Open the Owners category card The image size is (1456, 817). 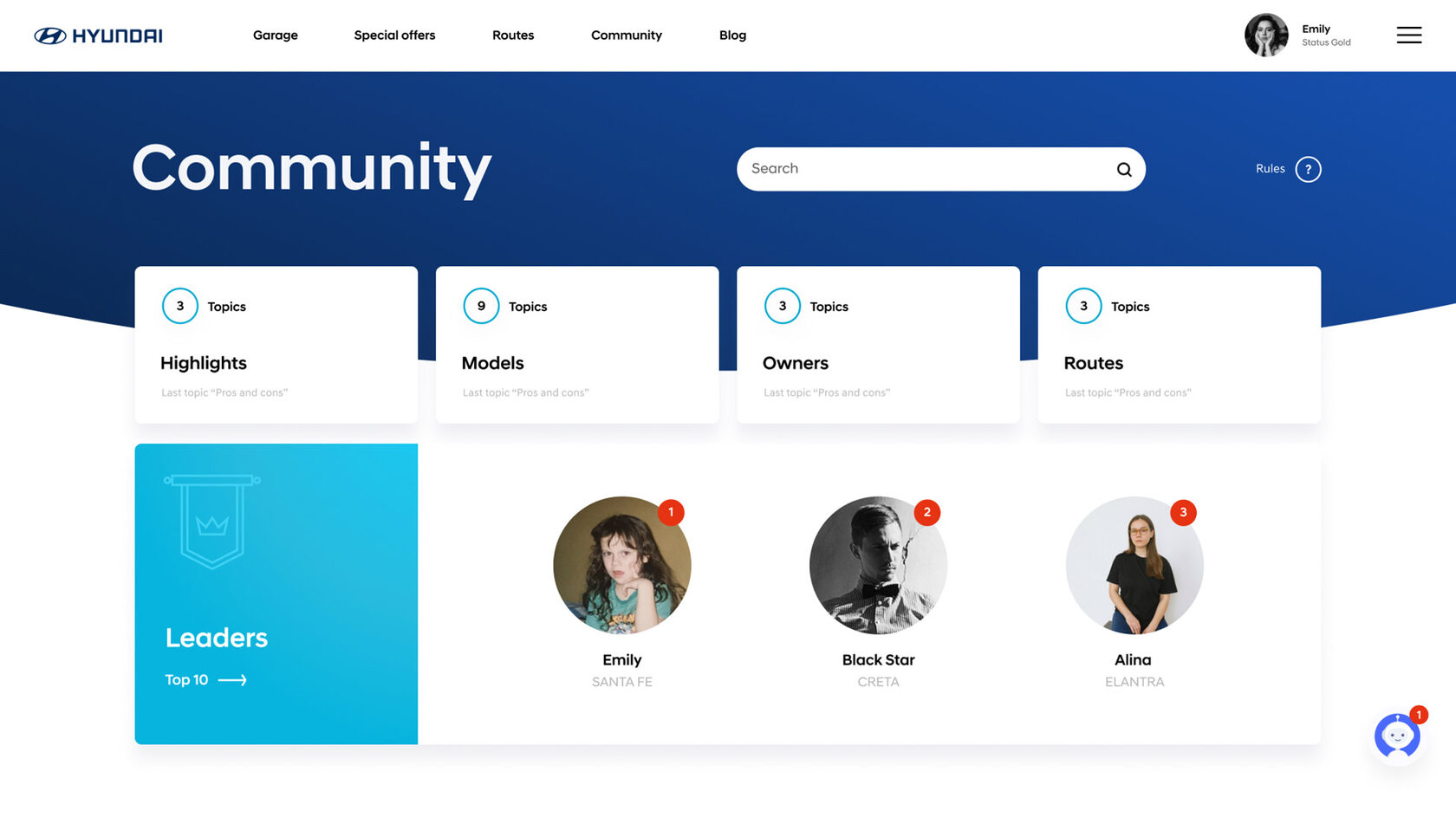point(878,345)
